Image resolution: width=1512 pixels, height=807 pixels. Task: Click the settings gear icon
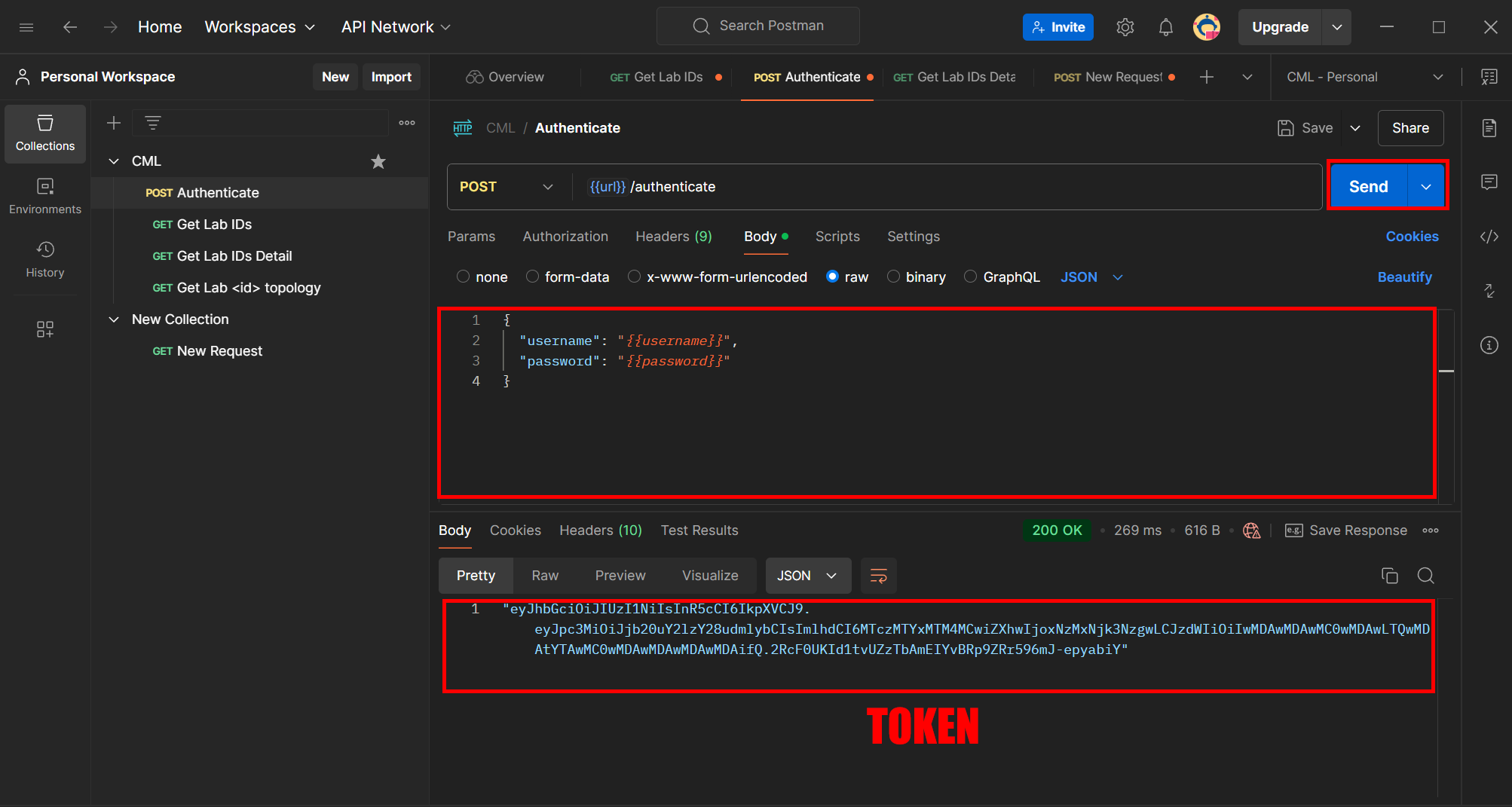tap(1125, 27)
